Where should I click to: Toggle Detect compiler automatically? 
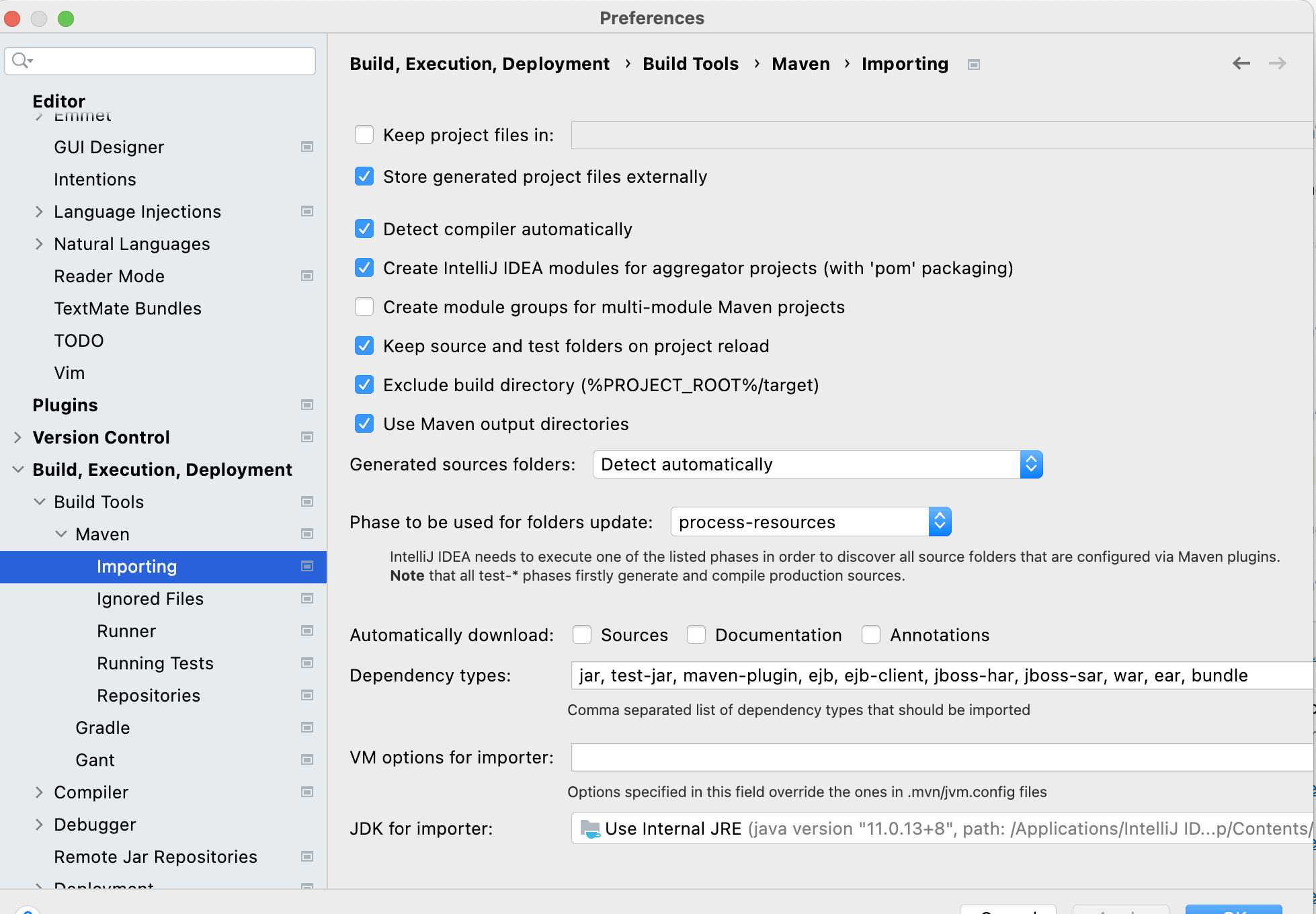364,229
